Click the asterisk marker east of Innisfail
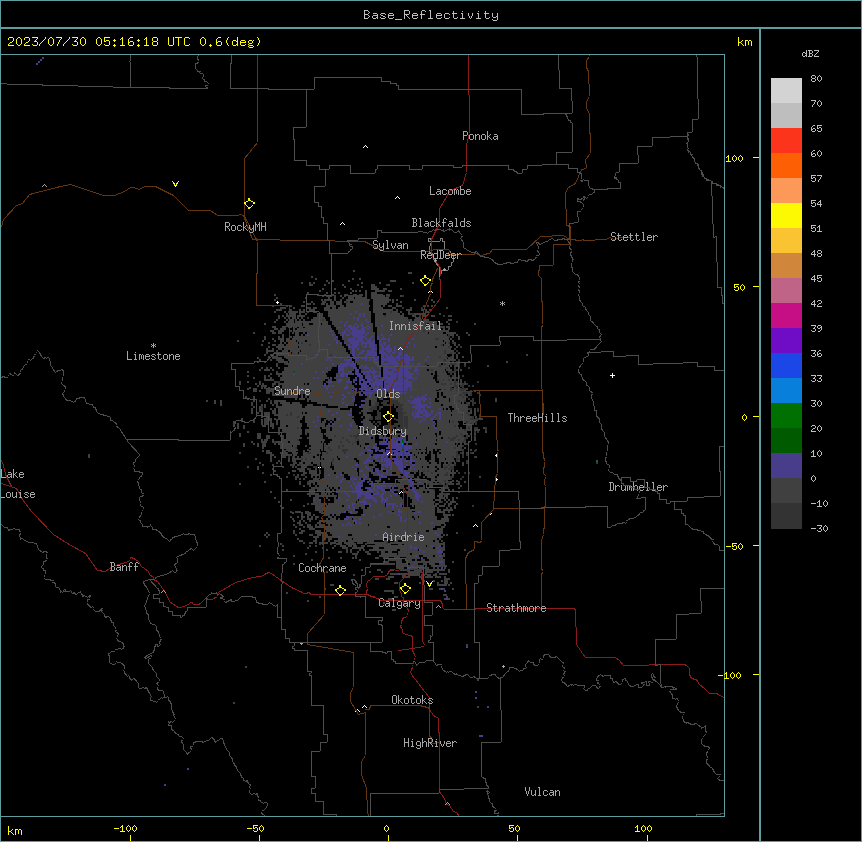Screen dimensions: 862x842 click(x=502, y=303)
